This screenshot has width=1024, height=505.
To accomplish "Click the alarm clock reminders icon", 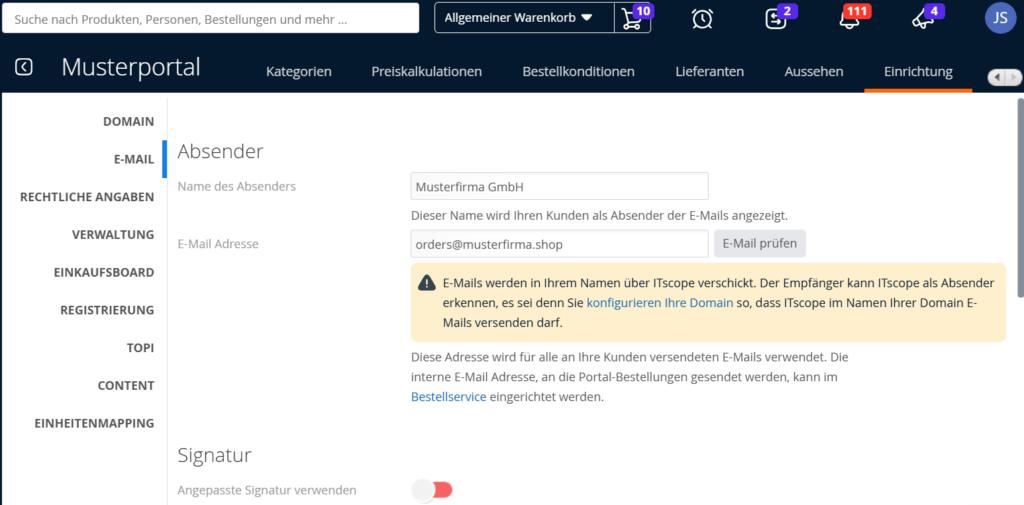I will click(x=703, y=18).
